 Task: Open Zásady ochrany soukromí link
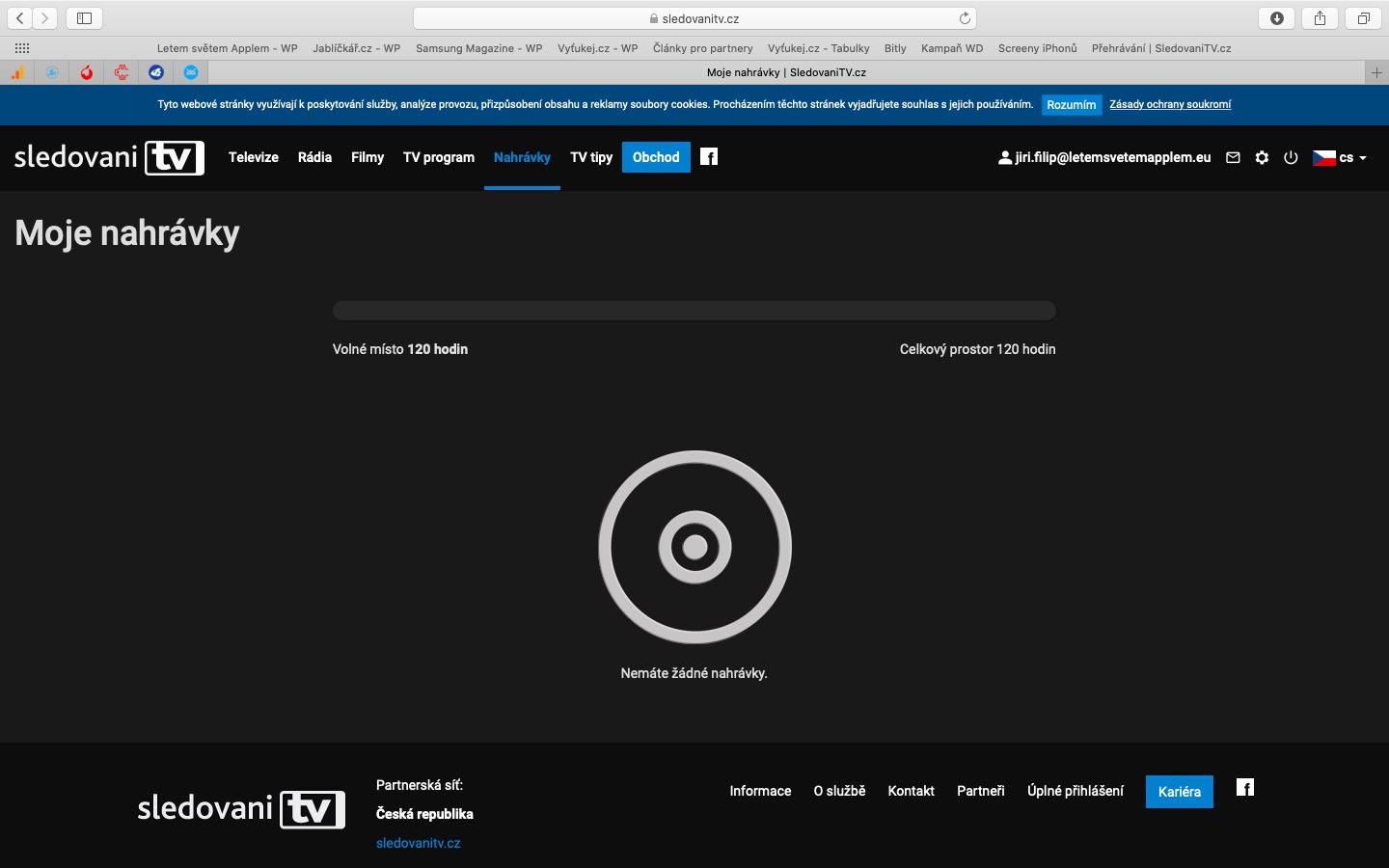point(1170,104)
